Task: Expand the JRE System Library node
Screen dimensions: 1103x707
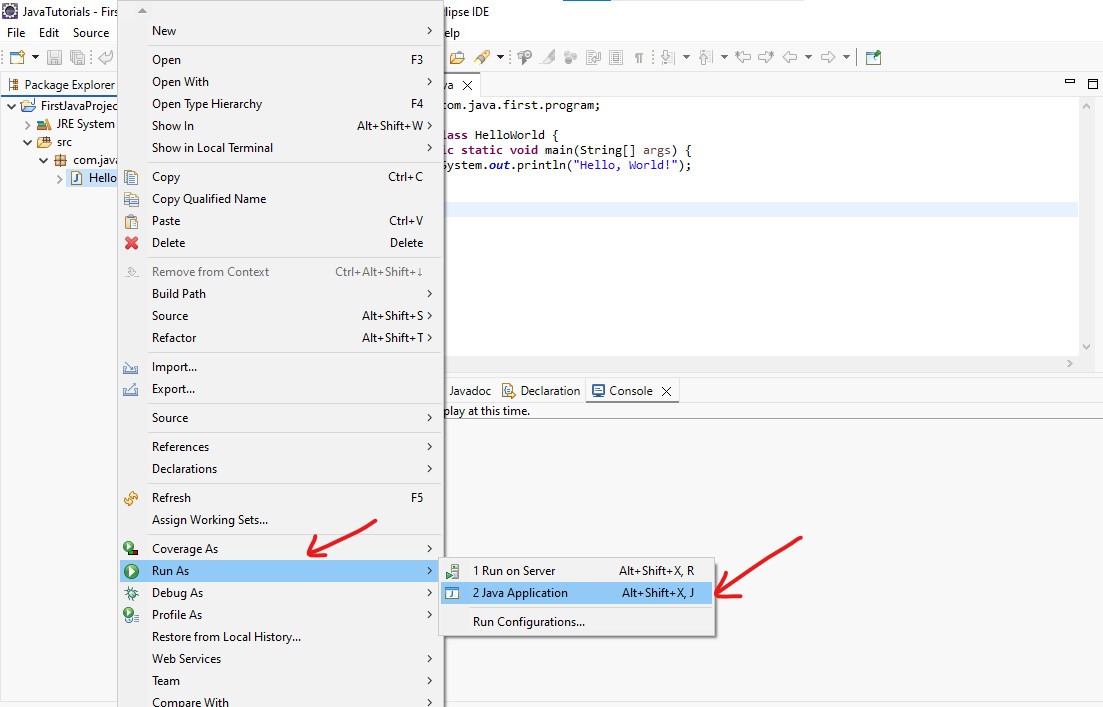Action: (27, 125)
